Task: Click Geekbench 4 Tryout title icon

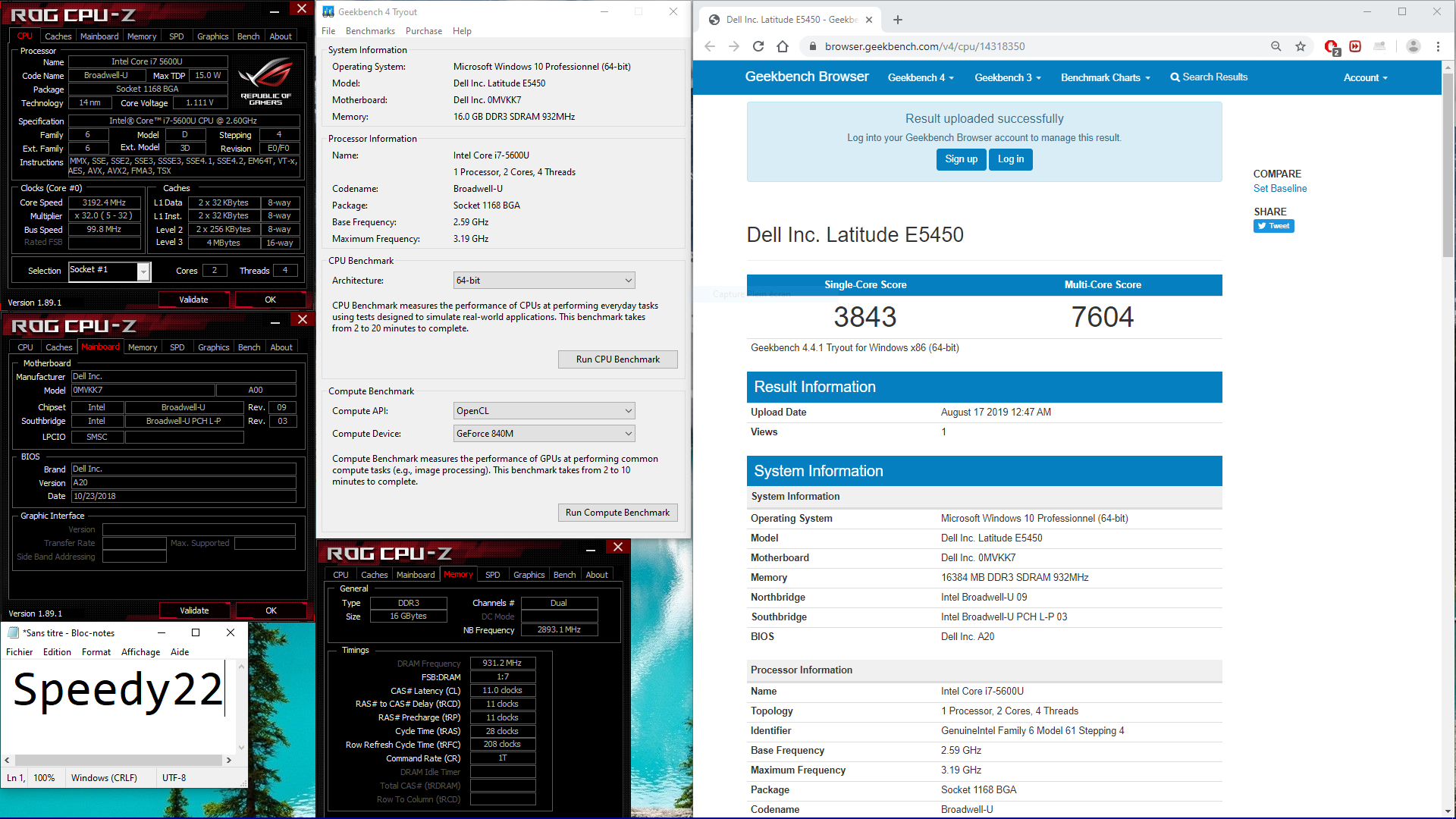Action: (x=328, y=11)
